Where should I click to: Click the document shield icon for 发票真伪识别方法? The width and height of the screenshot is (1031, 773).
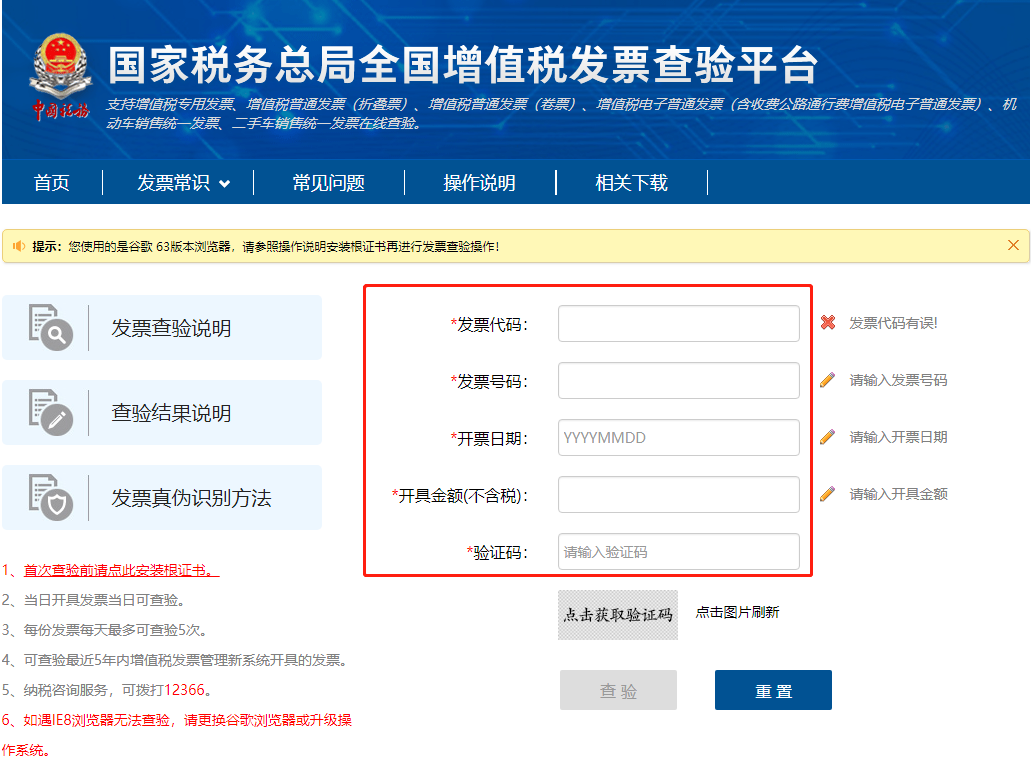click(x=51, y=498)
